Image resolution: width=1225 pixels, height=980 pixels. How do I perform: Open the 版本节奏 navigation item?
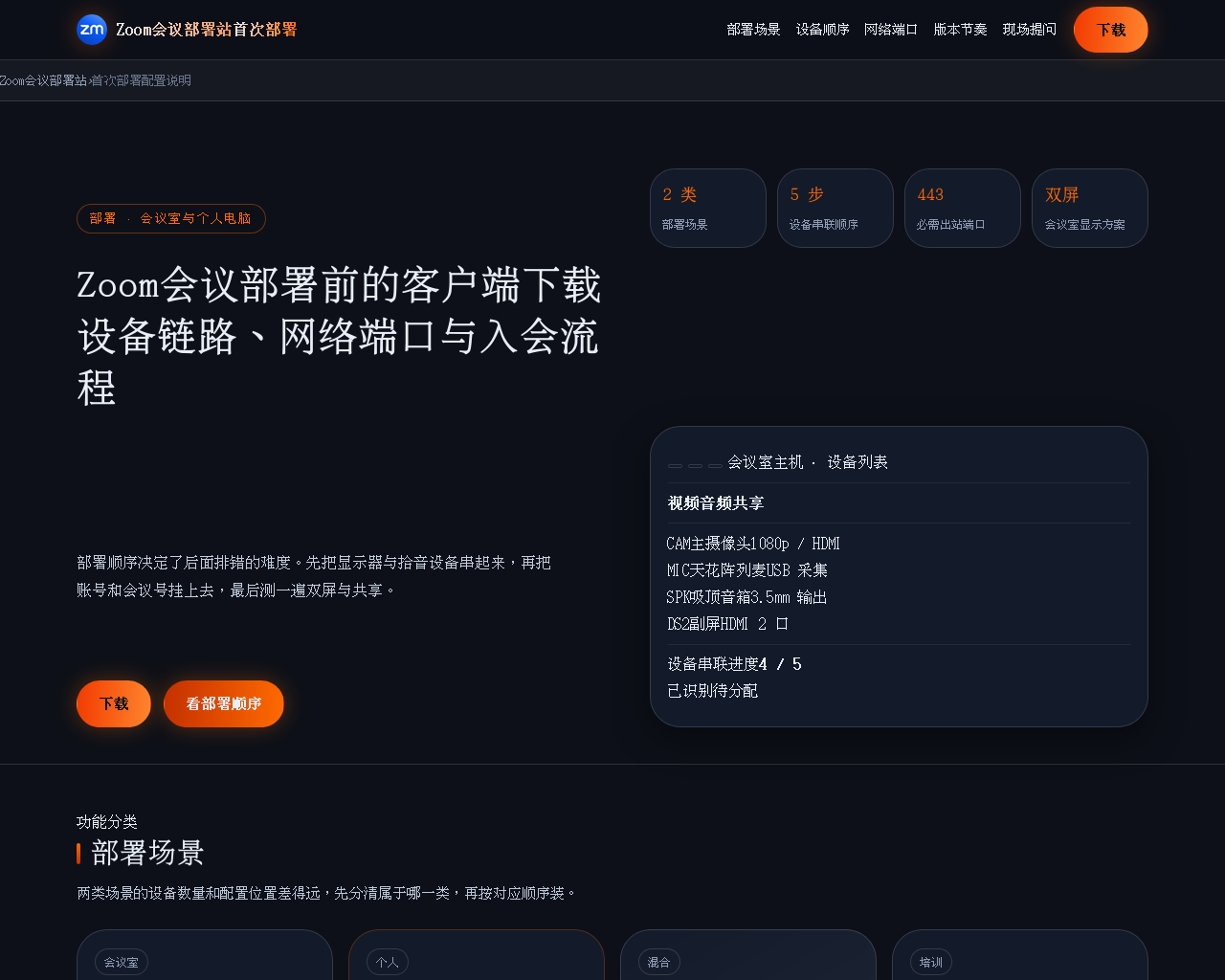[x=961, y=30]
